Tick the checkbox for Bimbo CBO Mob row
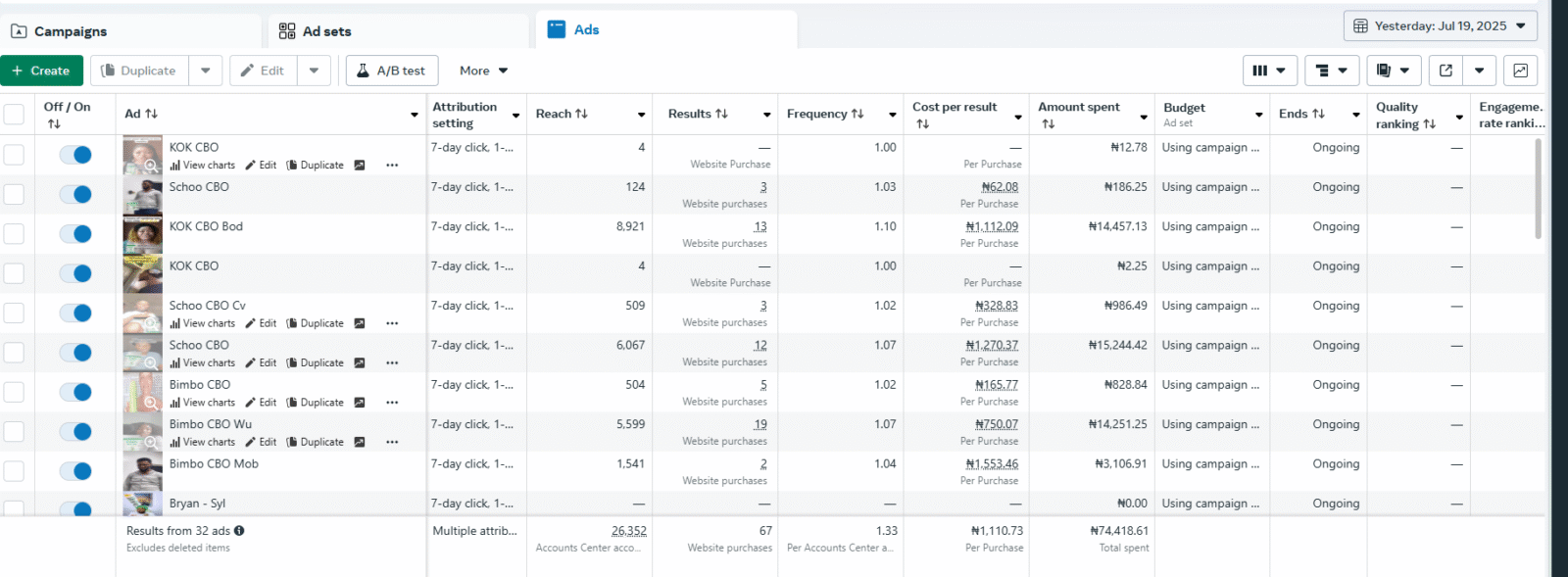The width and height of the screenshot is (1568, 577). coord(14,471)
